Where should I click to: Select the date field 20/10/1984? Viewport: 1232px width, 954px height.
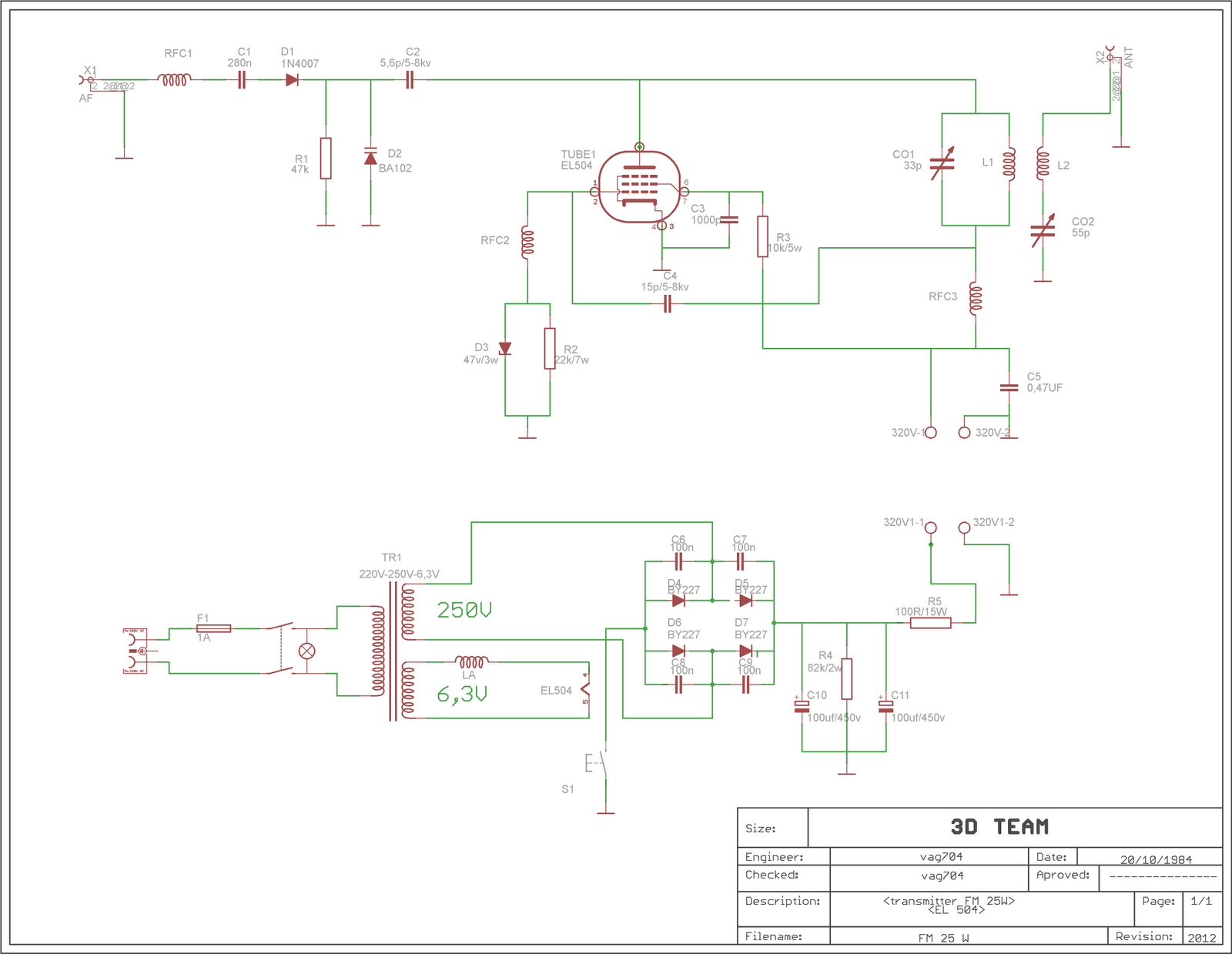1155,859
